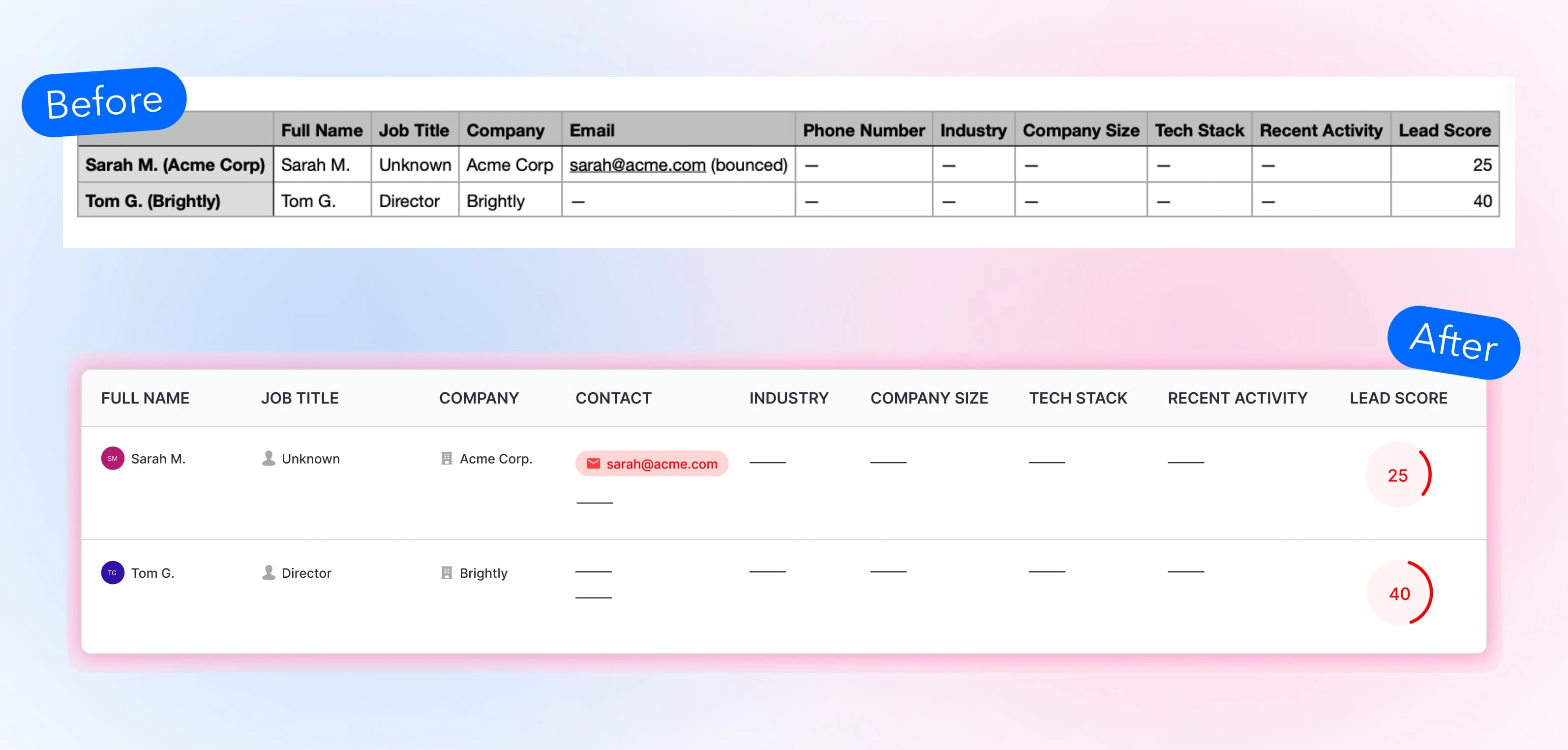
Task: Click the building icon beside Acme Corp.
Action: point(447,458)
